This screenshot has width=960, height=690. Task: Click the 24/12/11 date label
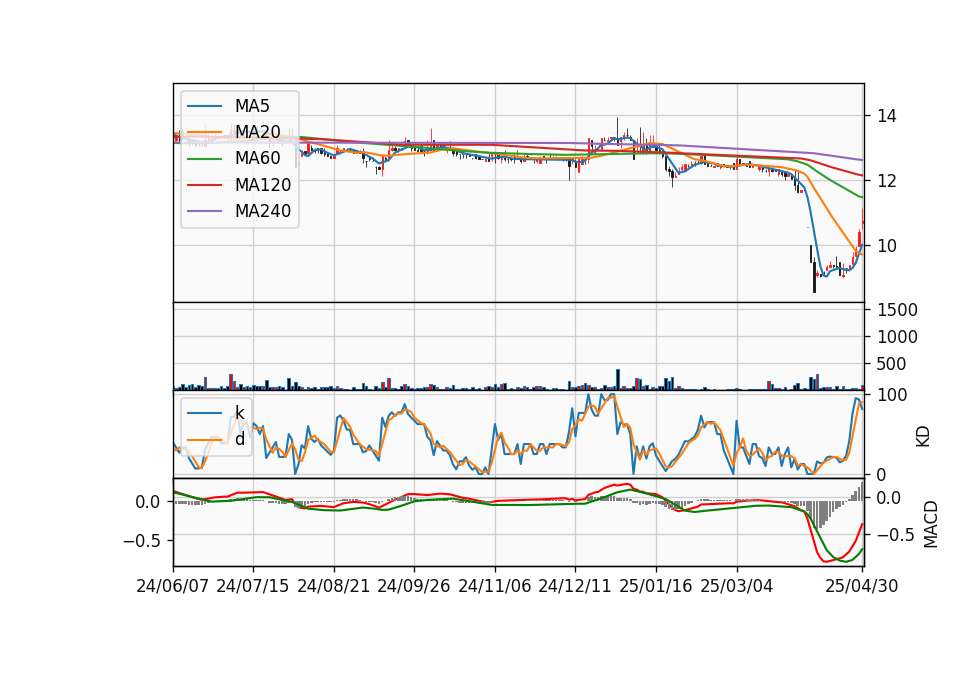[x=575, y=586]
